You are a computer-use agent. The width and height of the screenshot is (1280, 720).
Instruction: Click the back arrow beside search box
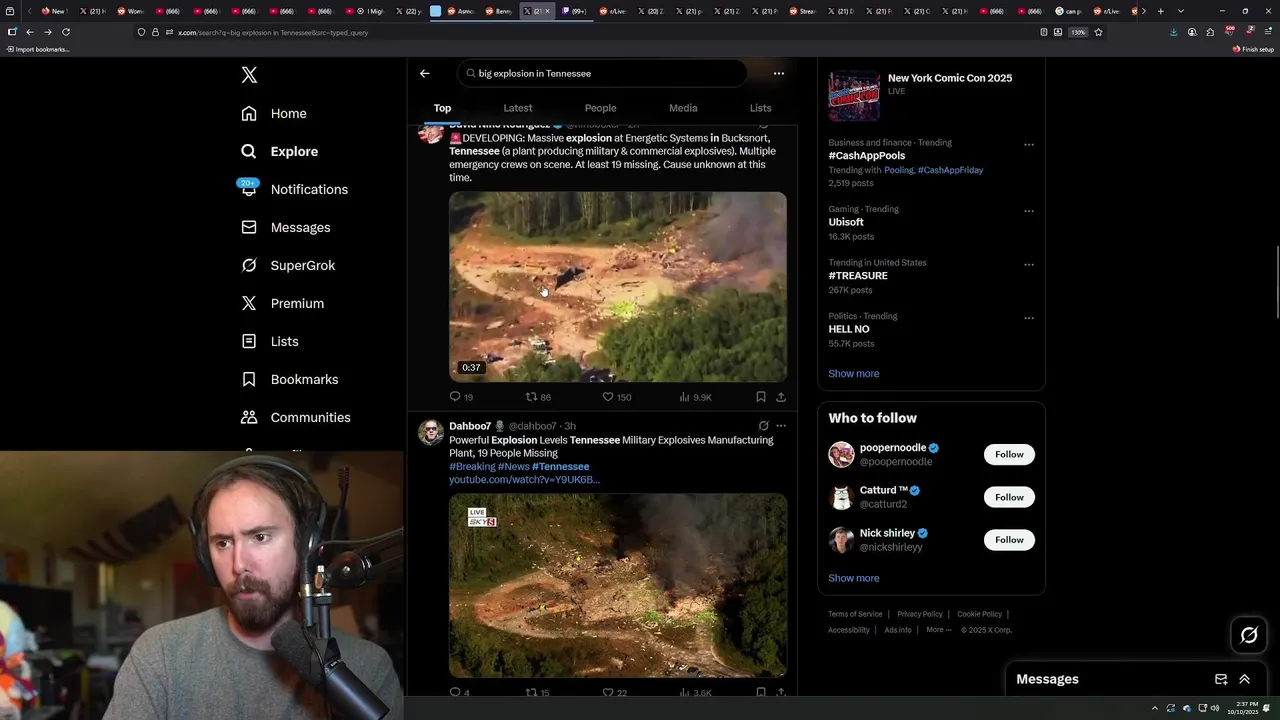pos(425,73)
